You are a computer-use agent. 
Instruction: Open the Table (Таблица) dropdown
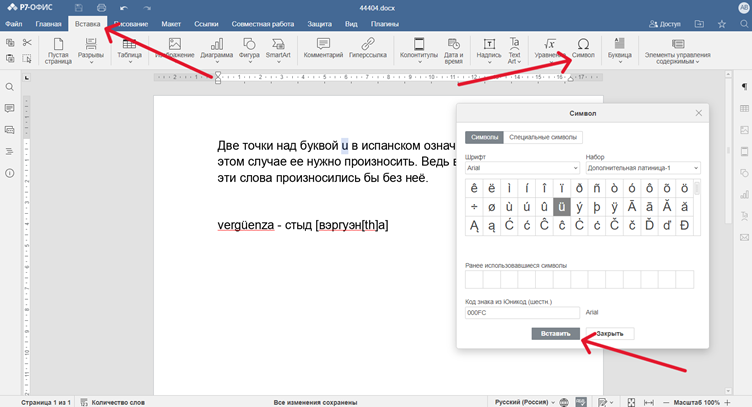pyautogui.click(x=130, y=50)
